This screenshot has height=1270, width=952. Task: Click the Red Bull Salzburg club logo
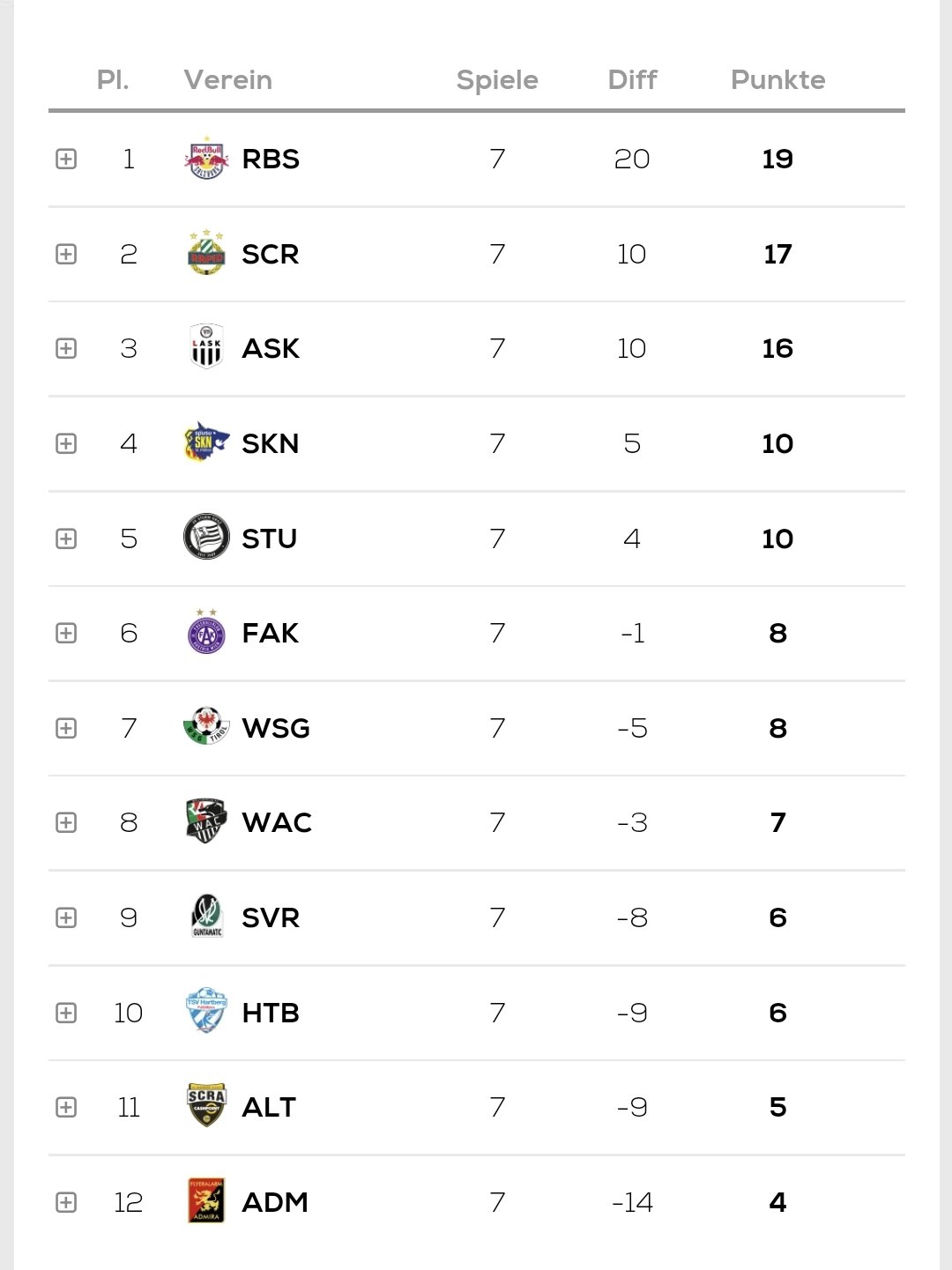point(206,159)
